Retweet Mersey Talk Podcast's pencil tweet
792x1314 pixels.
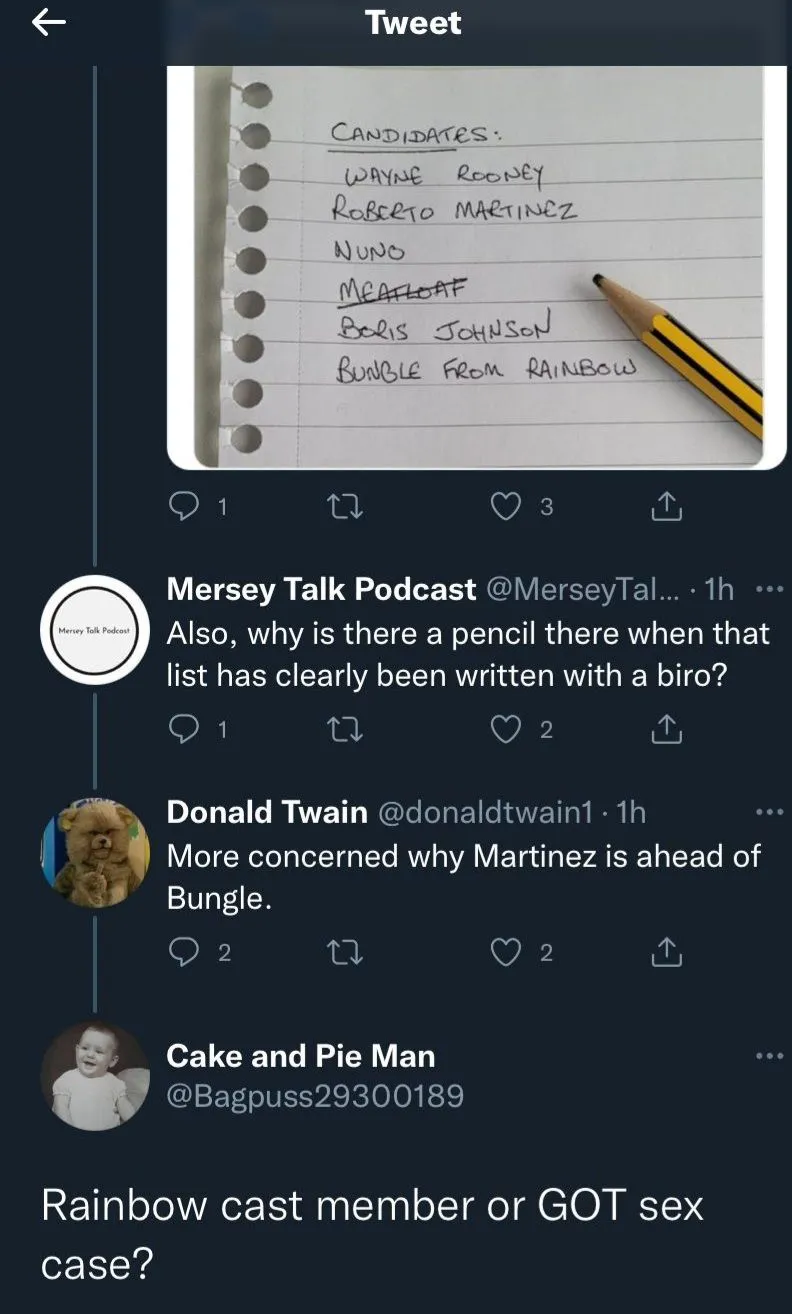tap(345, 731)
